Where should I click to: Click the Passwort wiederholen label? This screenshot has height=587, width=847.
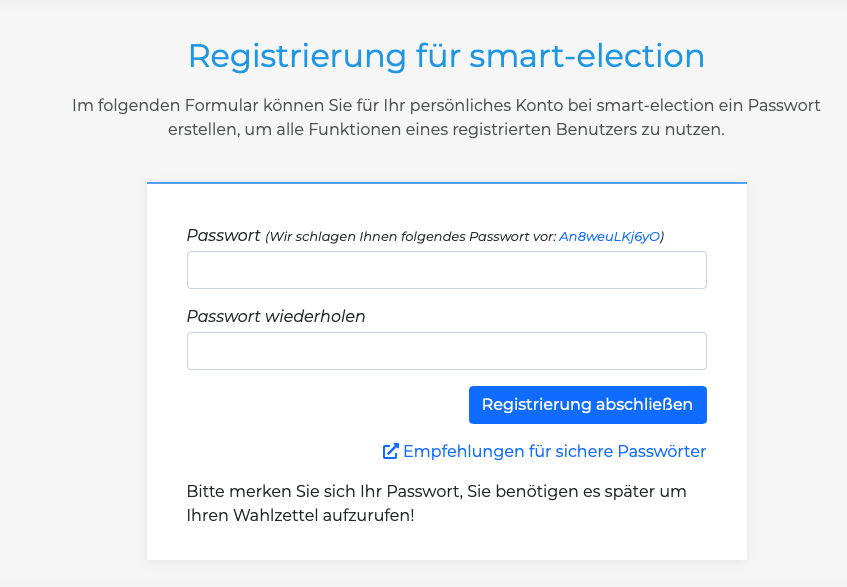coord(276,316)
